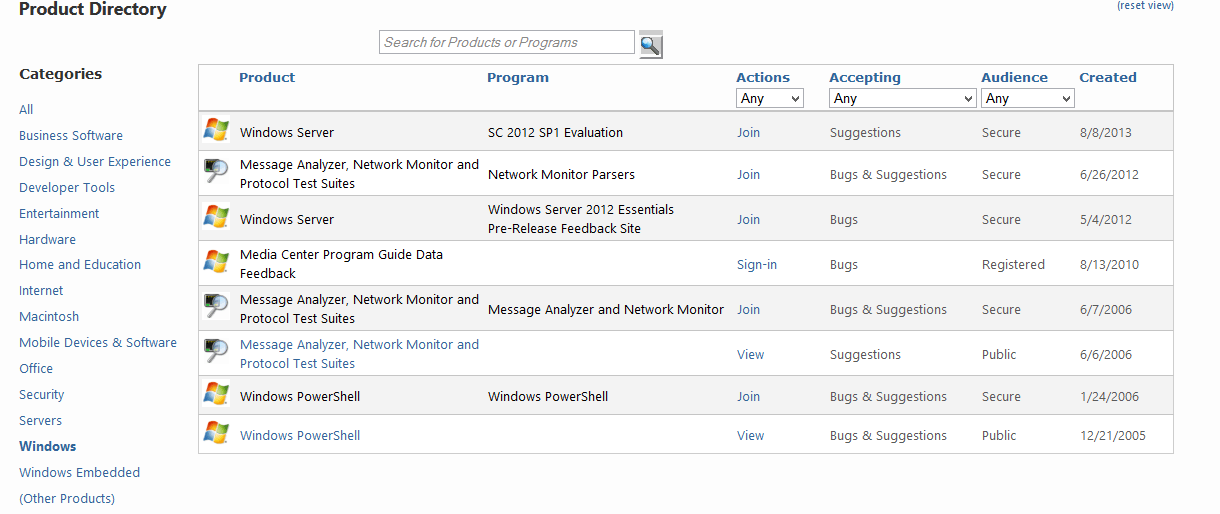Expand the Accepting filter dropdown
The height and width of the screenshot is (514, 1220).
coord(902,98)
